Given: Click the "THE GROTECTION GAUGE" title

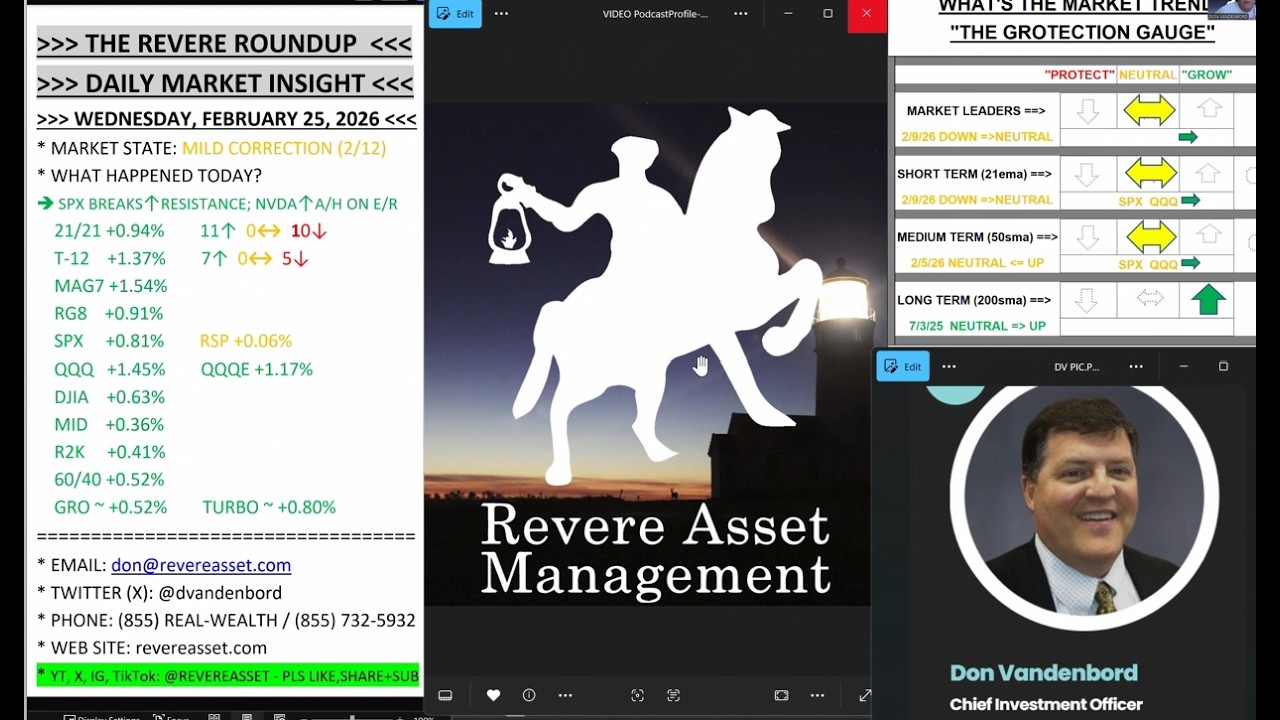Looking at the screenshot, I should click(x=1082, y=32).
